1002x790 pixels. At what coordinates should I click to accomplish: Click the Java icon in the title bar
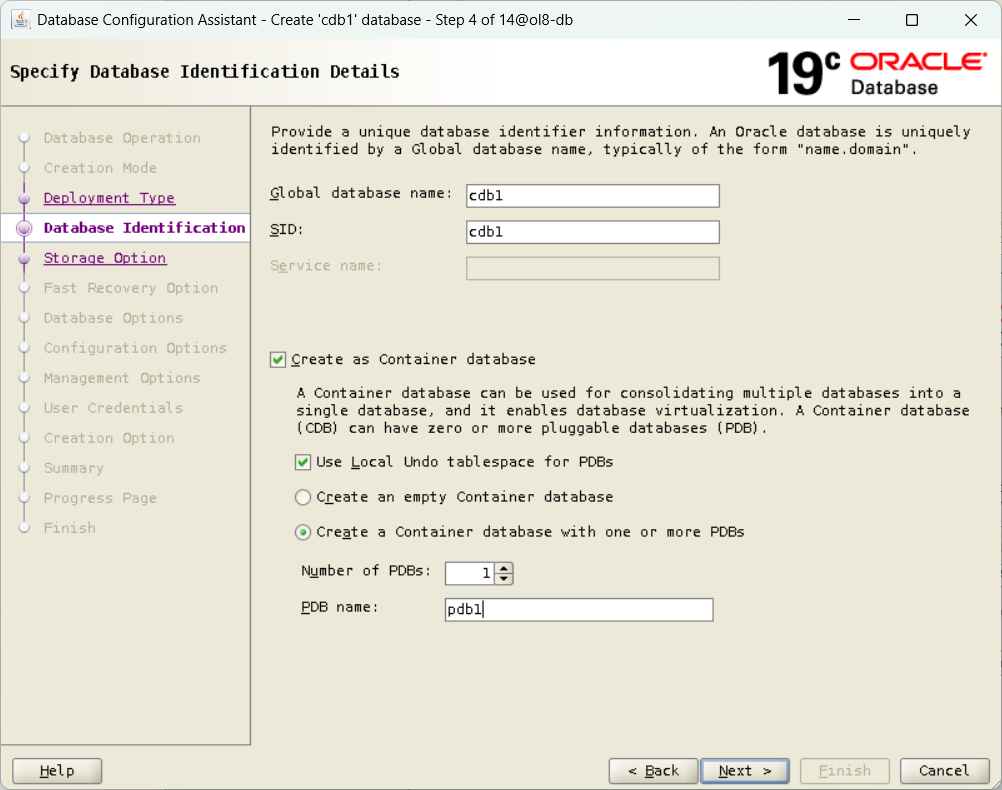click(20, 20)
